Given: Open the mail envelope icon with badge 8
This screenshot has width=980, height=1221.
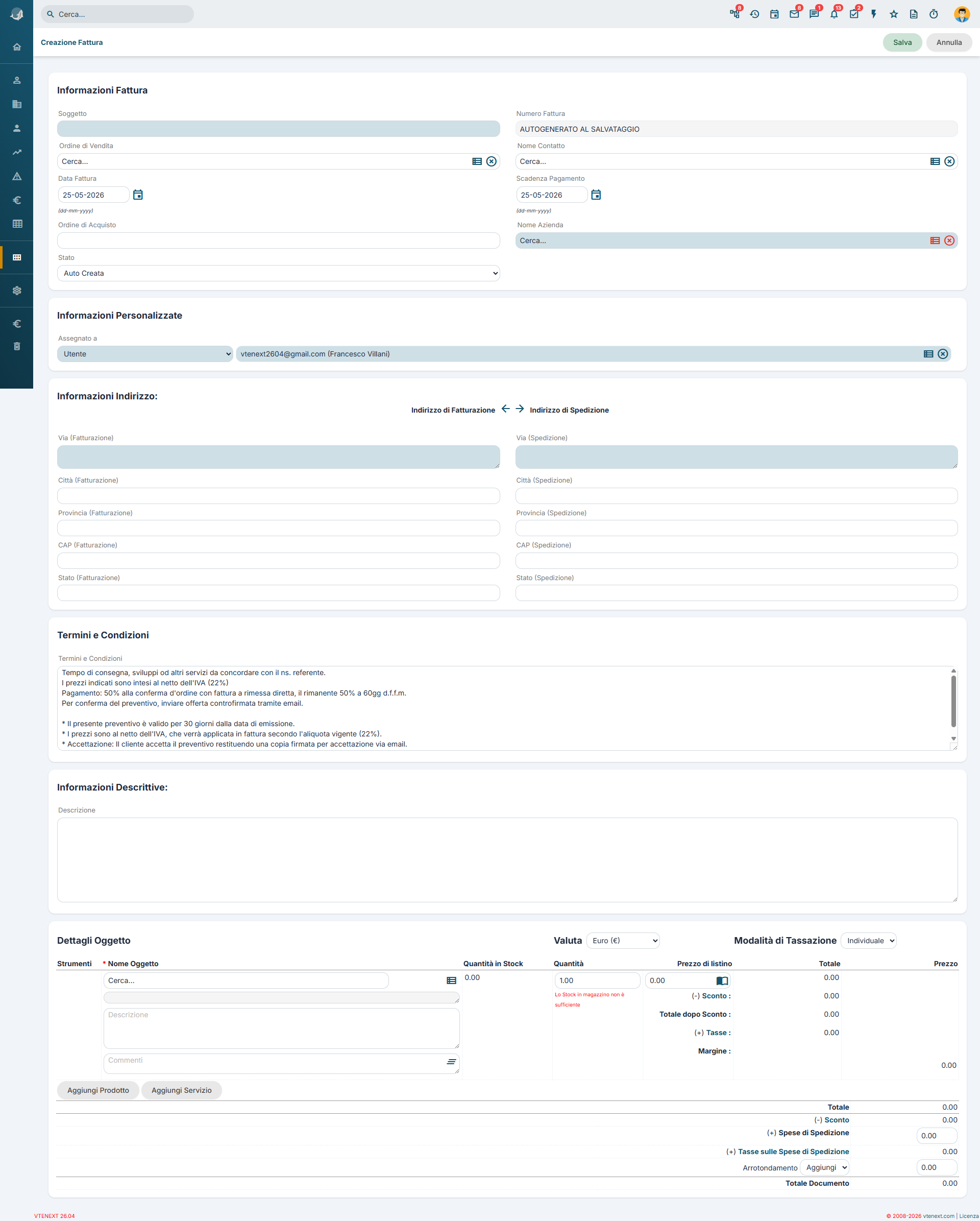Looking at the screenshot, I should [794, 14].
